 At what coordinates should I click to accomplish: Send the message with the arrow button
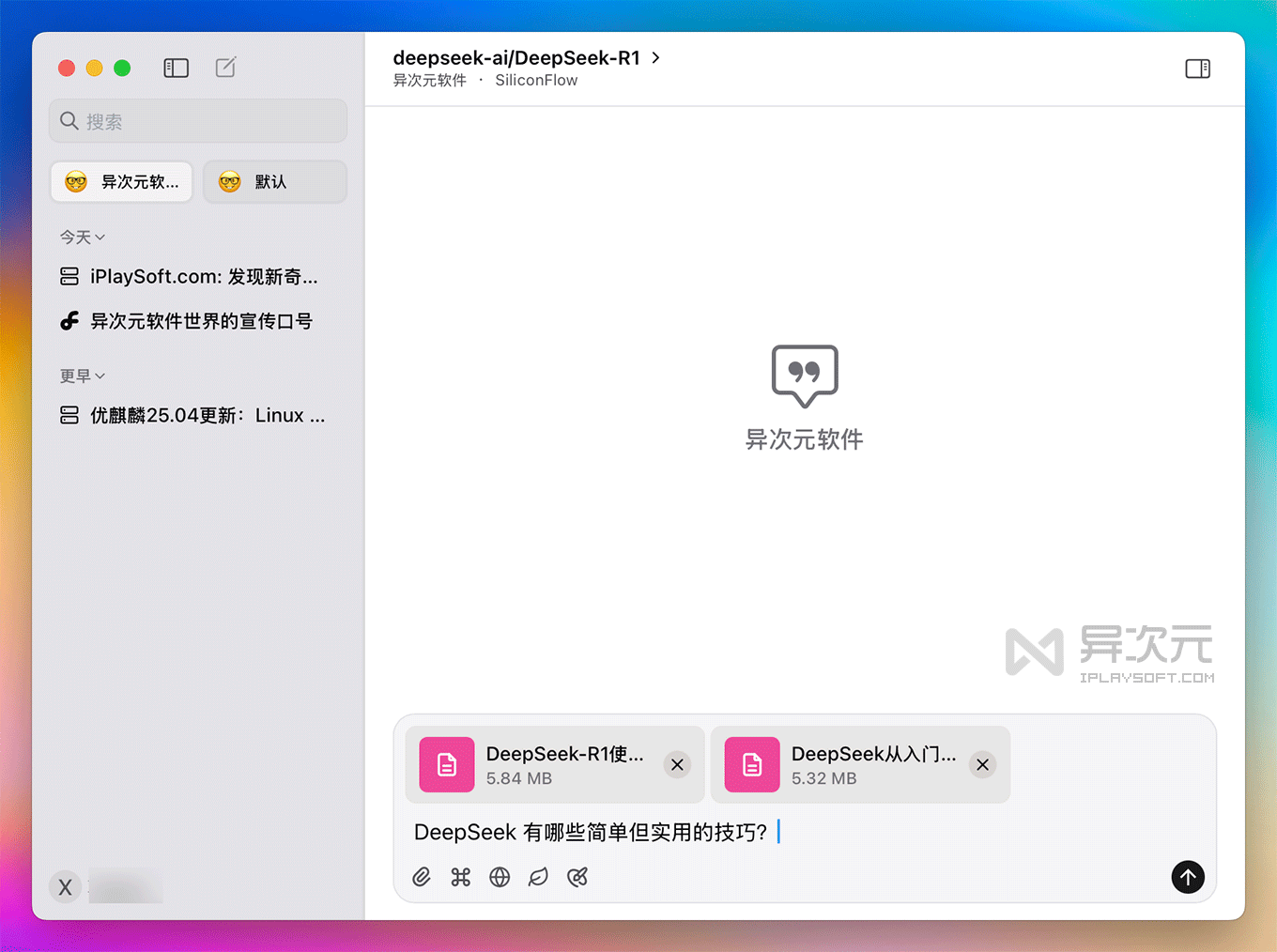click(x=1187, y=877)
